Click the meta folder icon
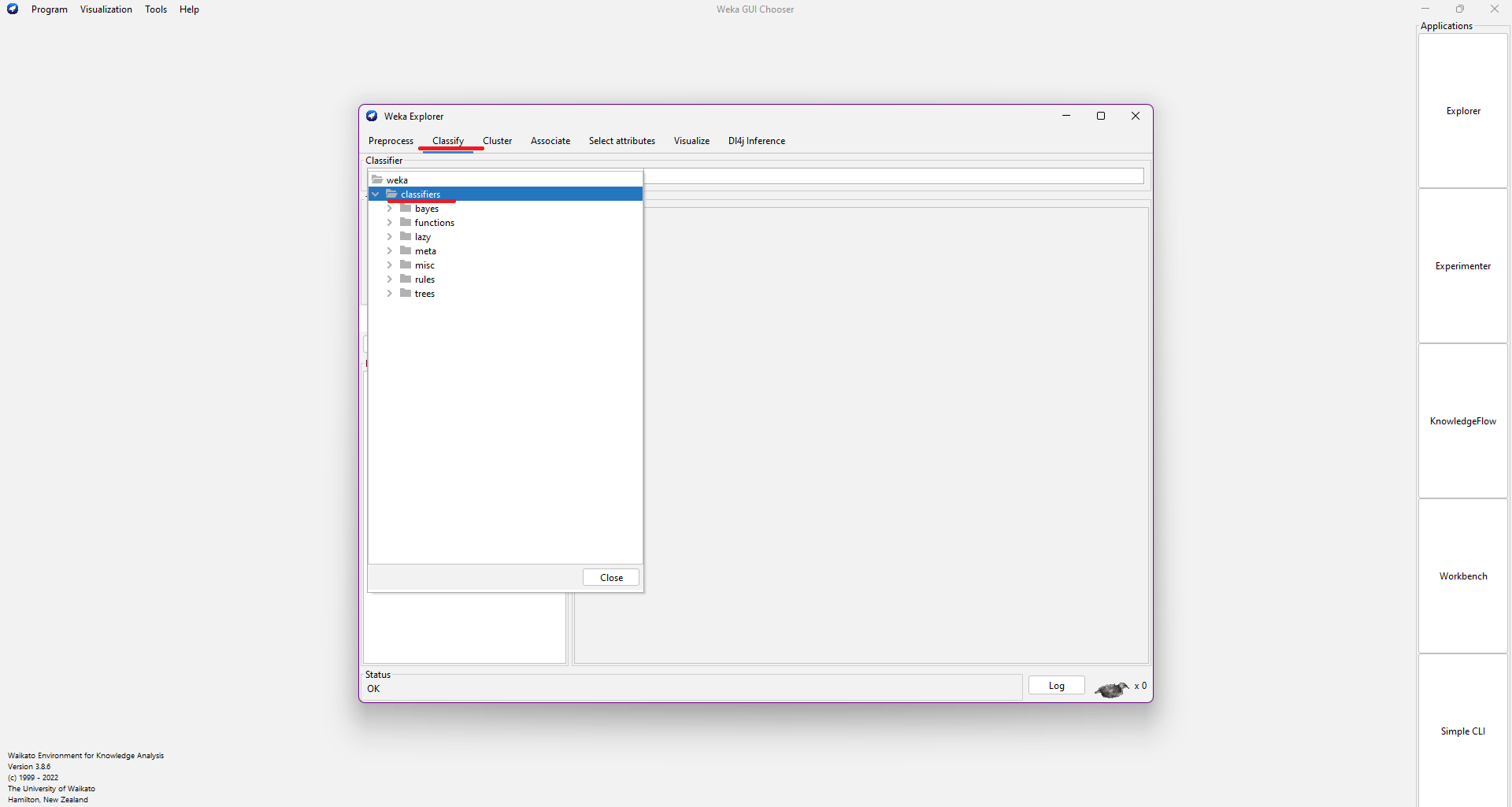Image resolution: width=1512 pixels, height=807 pixels. click(406, 251)
